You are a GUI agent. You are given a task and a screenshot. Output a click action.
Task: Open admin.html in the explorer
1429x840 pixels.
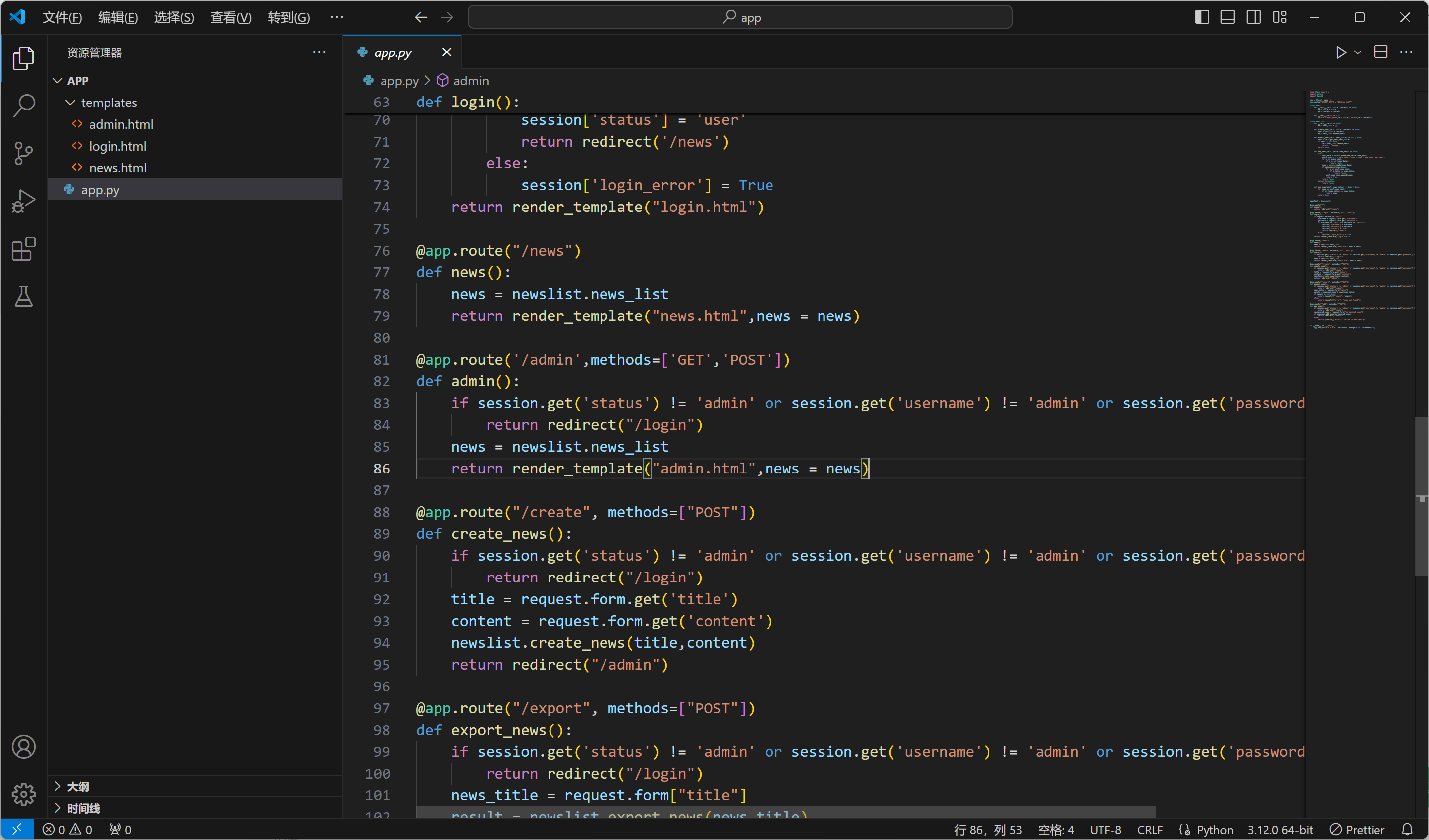[121, 124]
